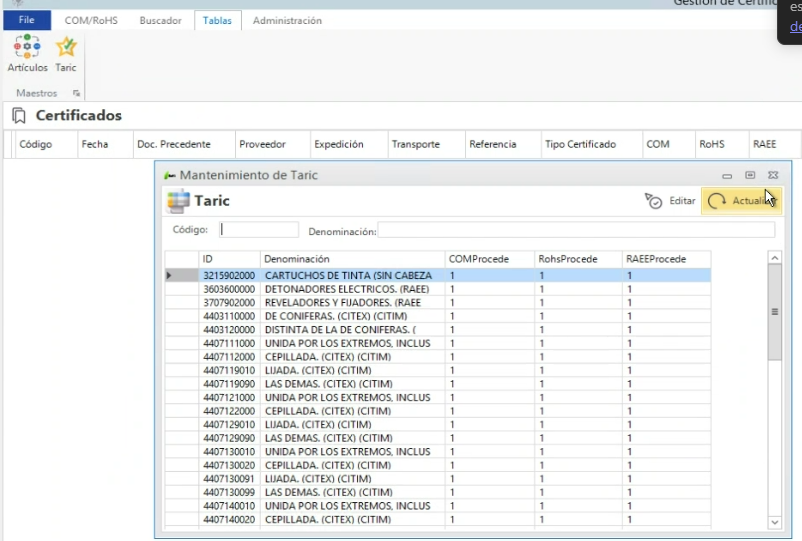This screenshot has height=541, width=802.
Task: Switch to the COM/RoHS tab
Action: (x=91, y=20)
